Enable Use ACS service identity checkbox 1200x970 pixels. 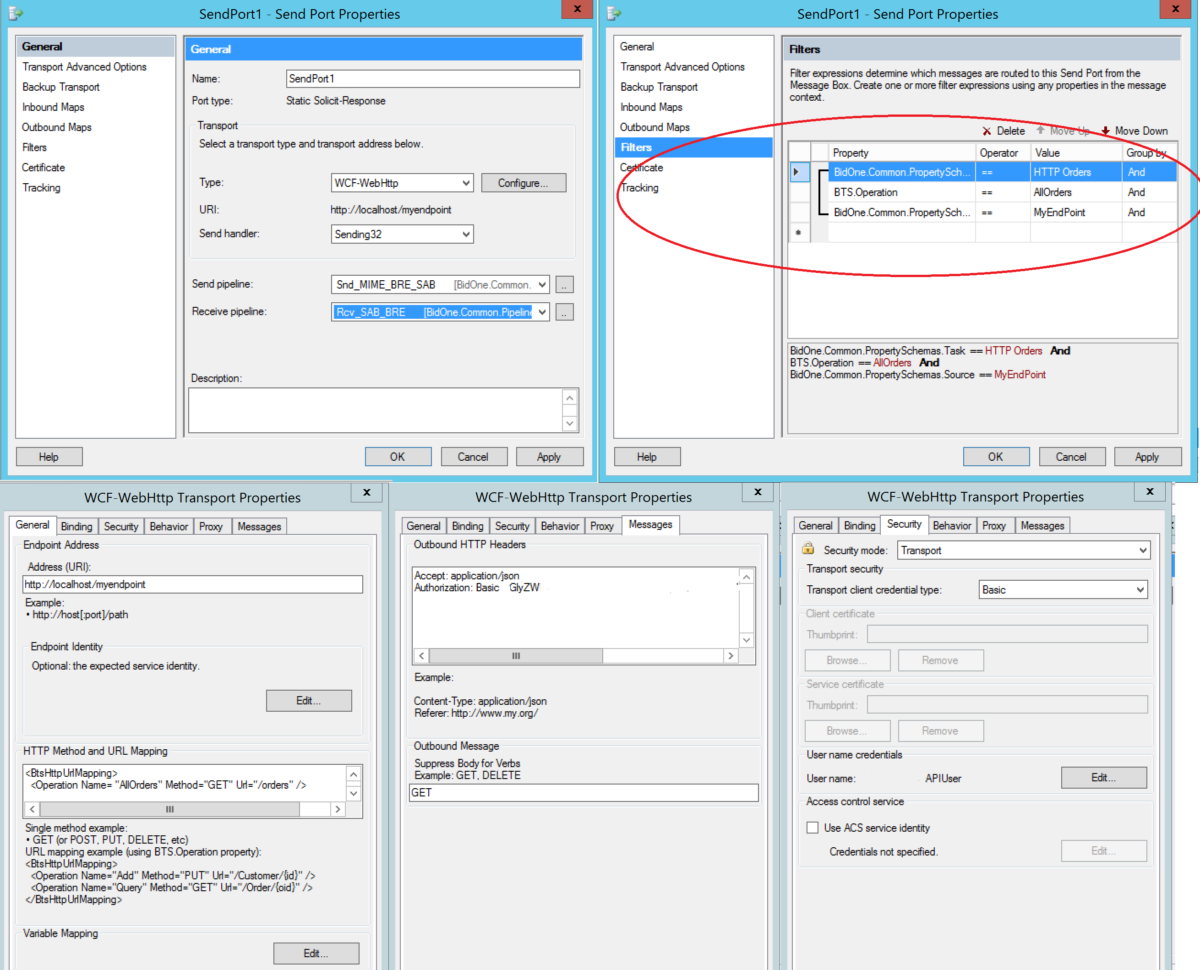pos(813,828)
